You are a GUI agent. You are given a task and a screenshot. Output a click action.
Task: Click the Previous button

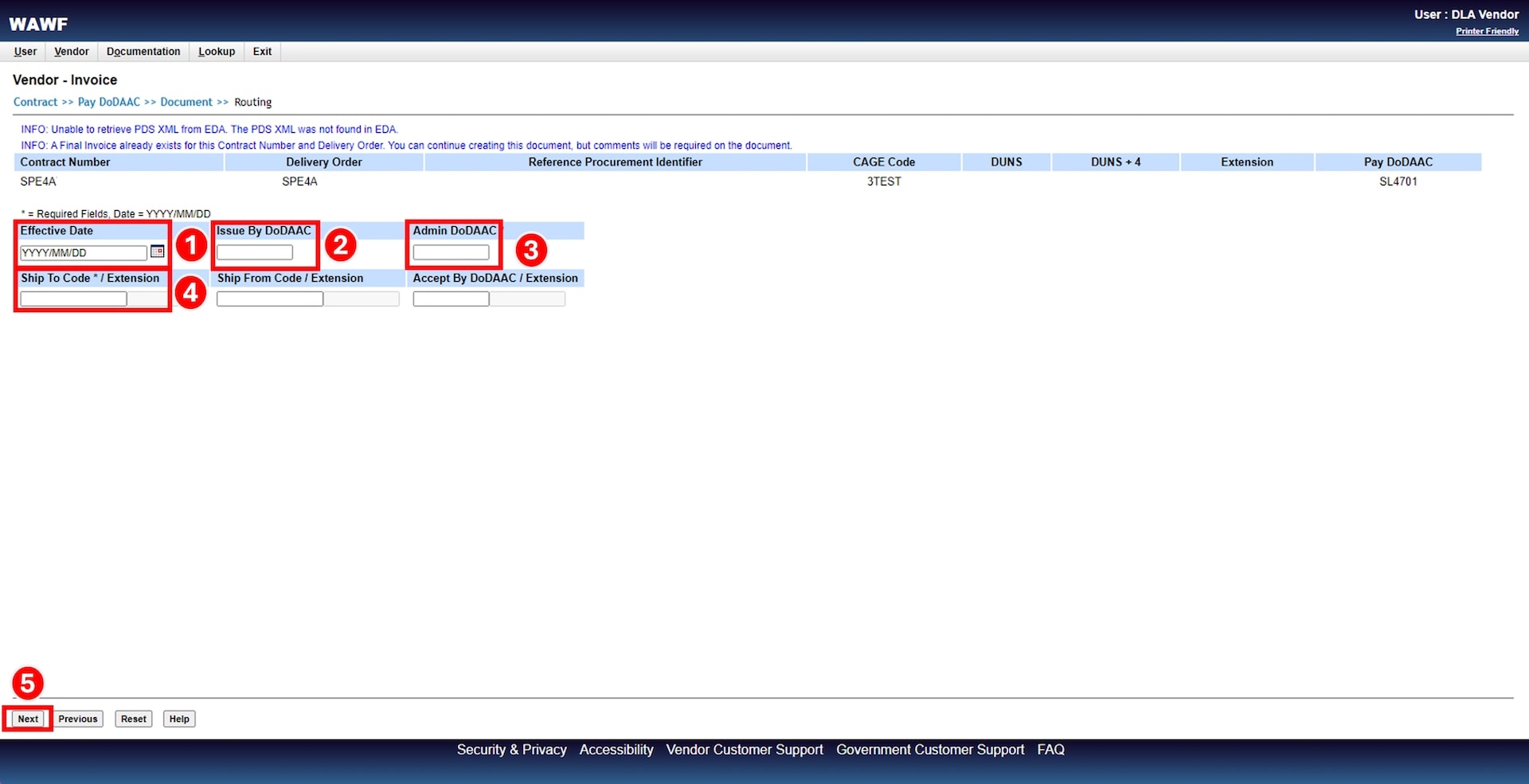click(x=77, y=719)
